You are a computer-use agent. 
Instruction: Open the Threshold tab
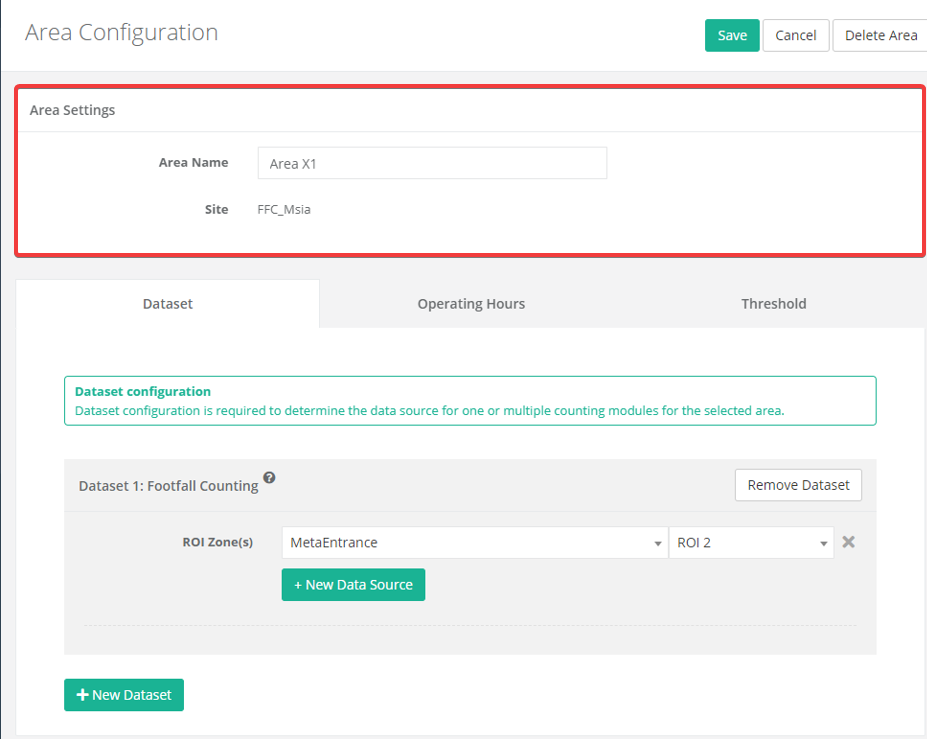(773, 304)
